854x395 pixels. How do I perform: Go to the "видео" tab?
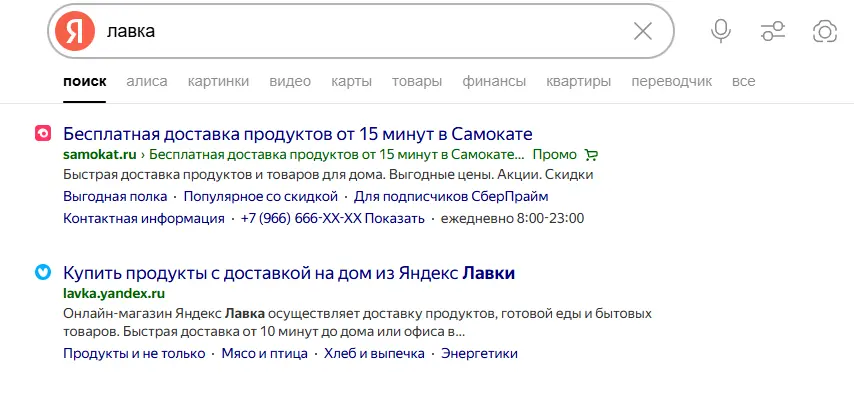290,82
